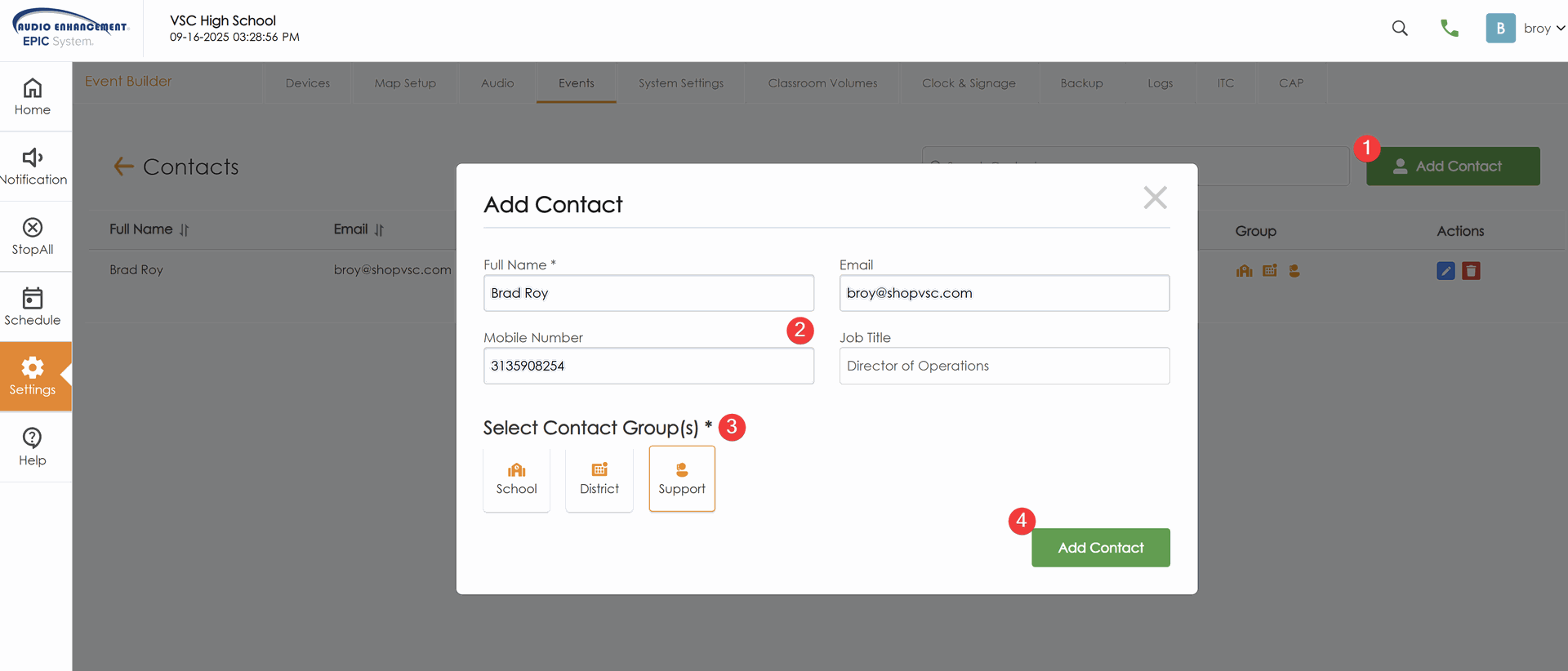Screen dimensions: 1568x671
Task: Open the Home sidebar item
Action: coord(33,97)
